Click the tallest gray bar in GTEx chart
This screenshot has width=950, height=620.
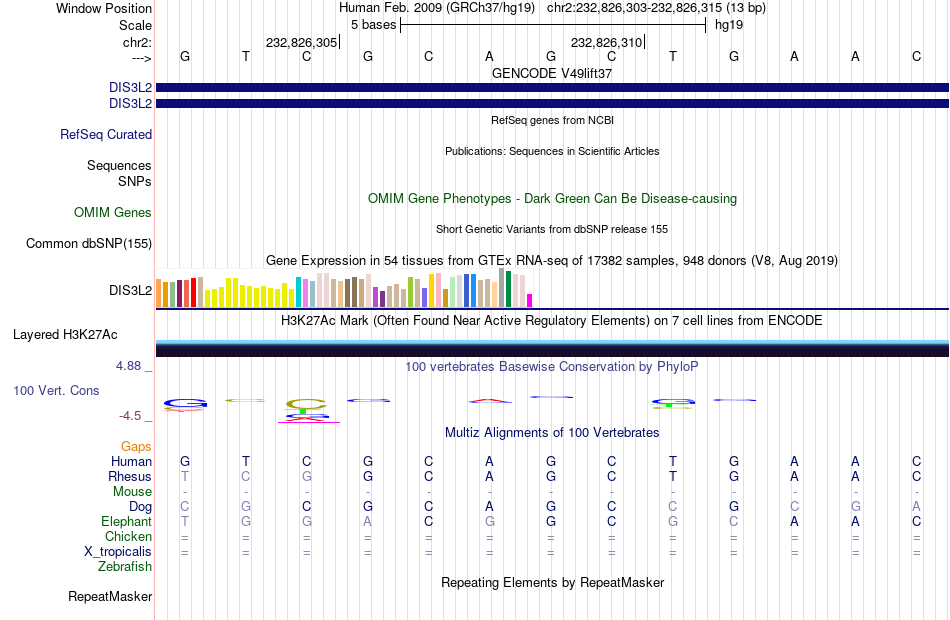502,288
